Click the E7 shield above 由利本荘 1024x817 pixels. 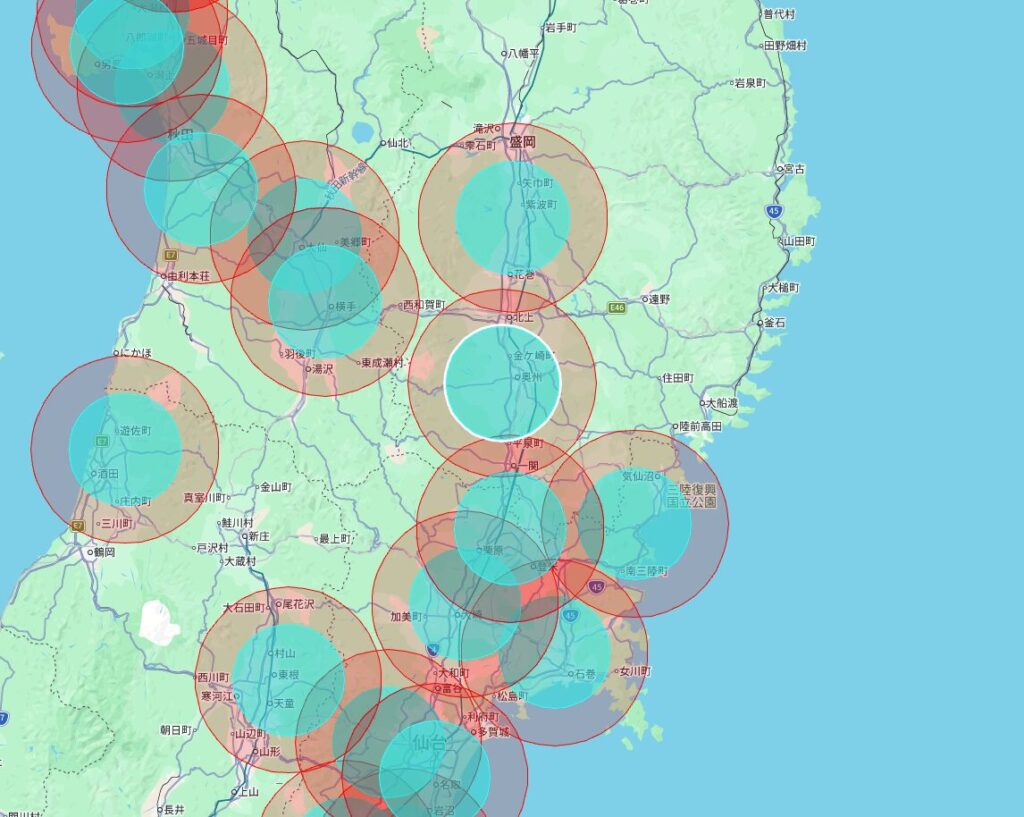[171, 255]
